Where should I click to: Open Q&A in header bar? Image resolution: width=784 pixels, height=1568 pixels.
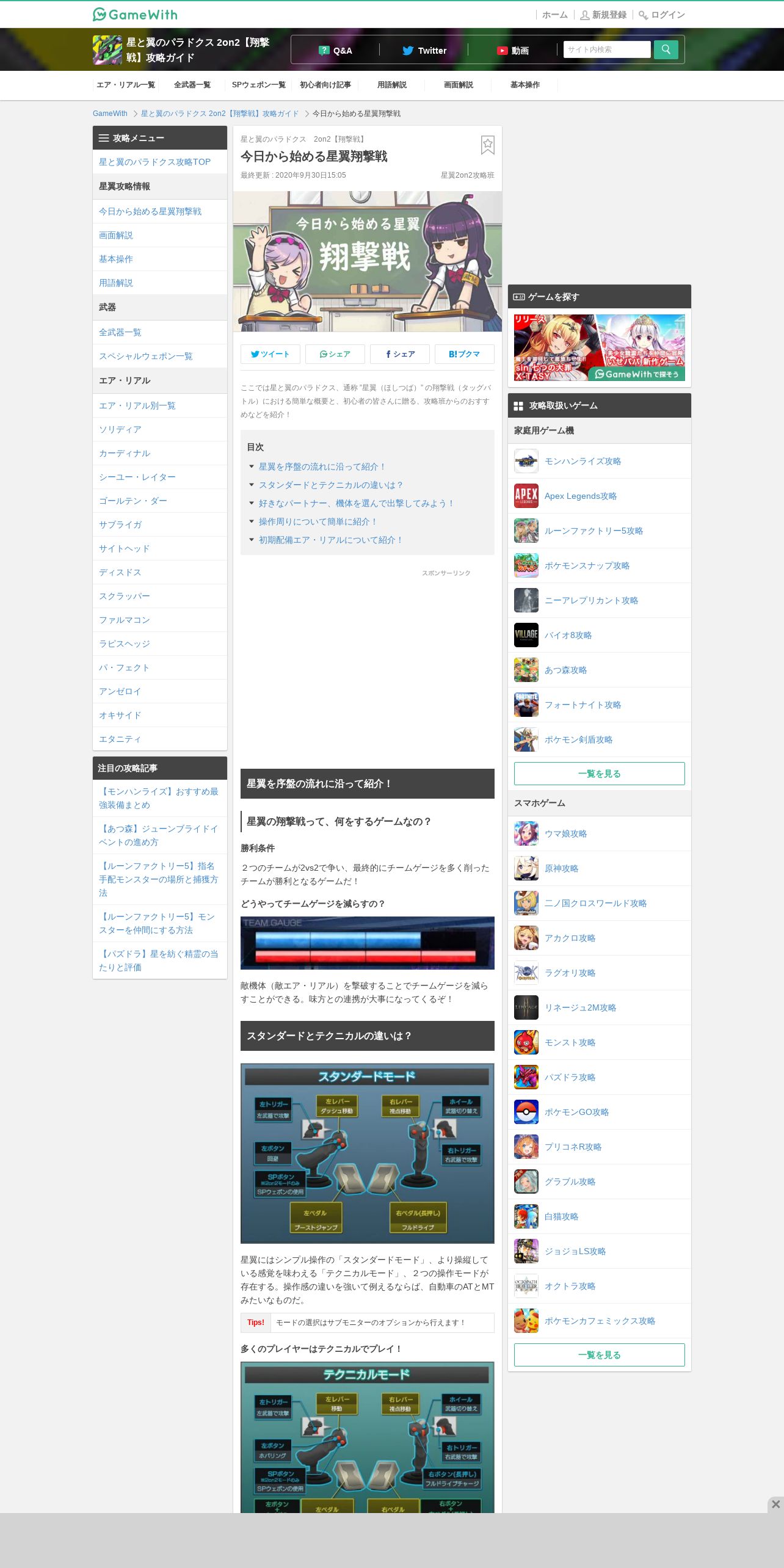point(335,50)
